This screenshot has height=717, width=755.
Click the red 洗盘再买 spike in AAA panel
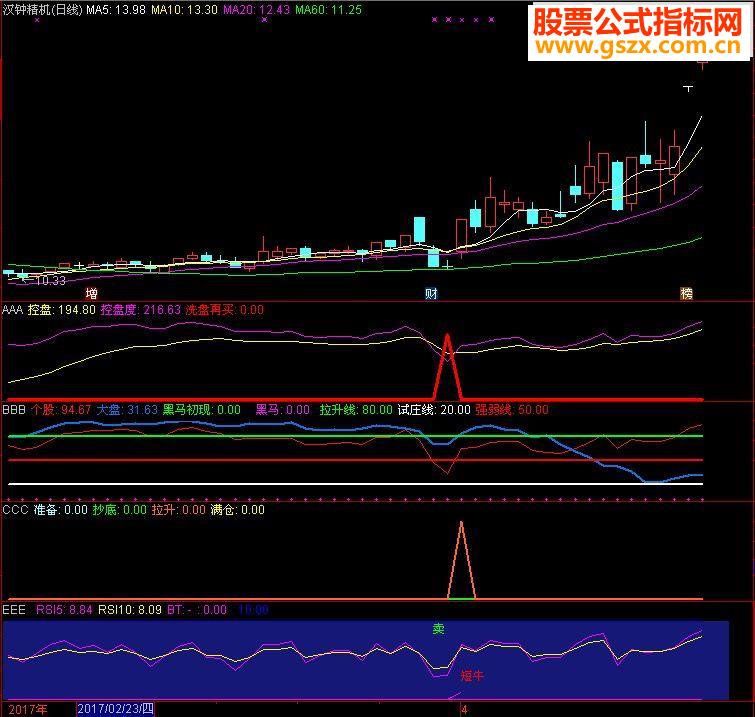coord(448,366)
